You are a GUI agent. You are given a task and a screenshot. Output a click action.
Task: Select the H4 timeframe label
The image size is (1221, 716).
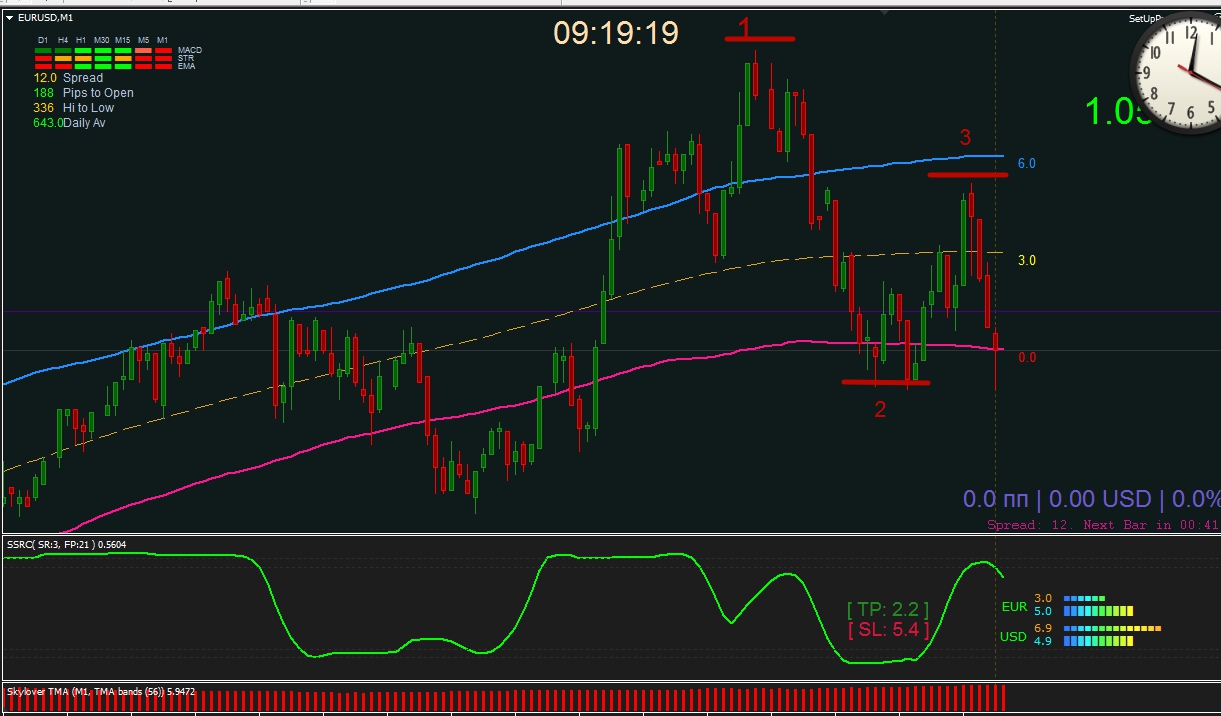pyautogui.click(x=63, y=40)
